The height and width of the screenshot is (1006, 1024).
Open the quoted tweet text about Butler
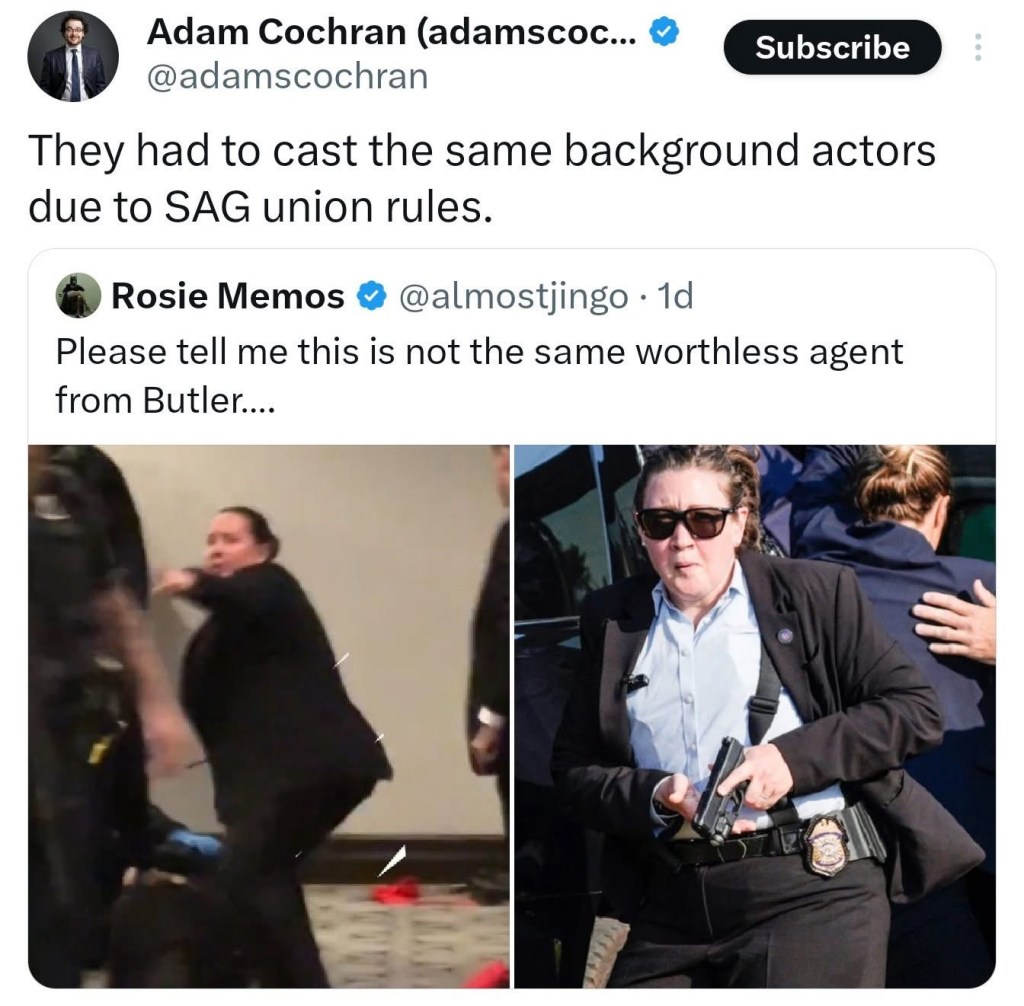point(479,376)
